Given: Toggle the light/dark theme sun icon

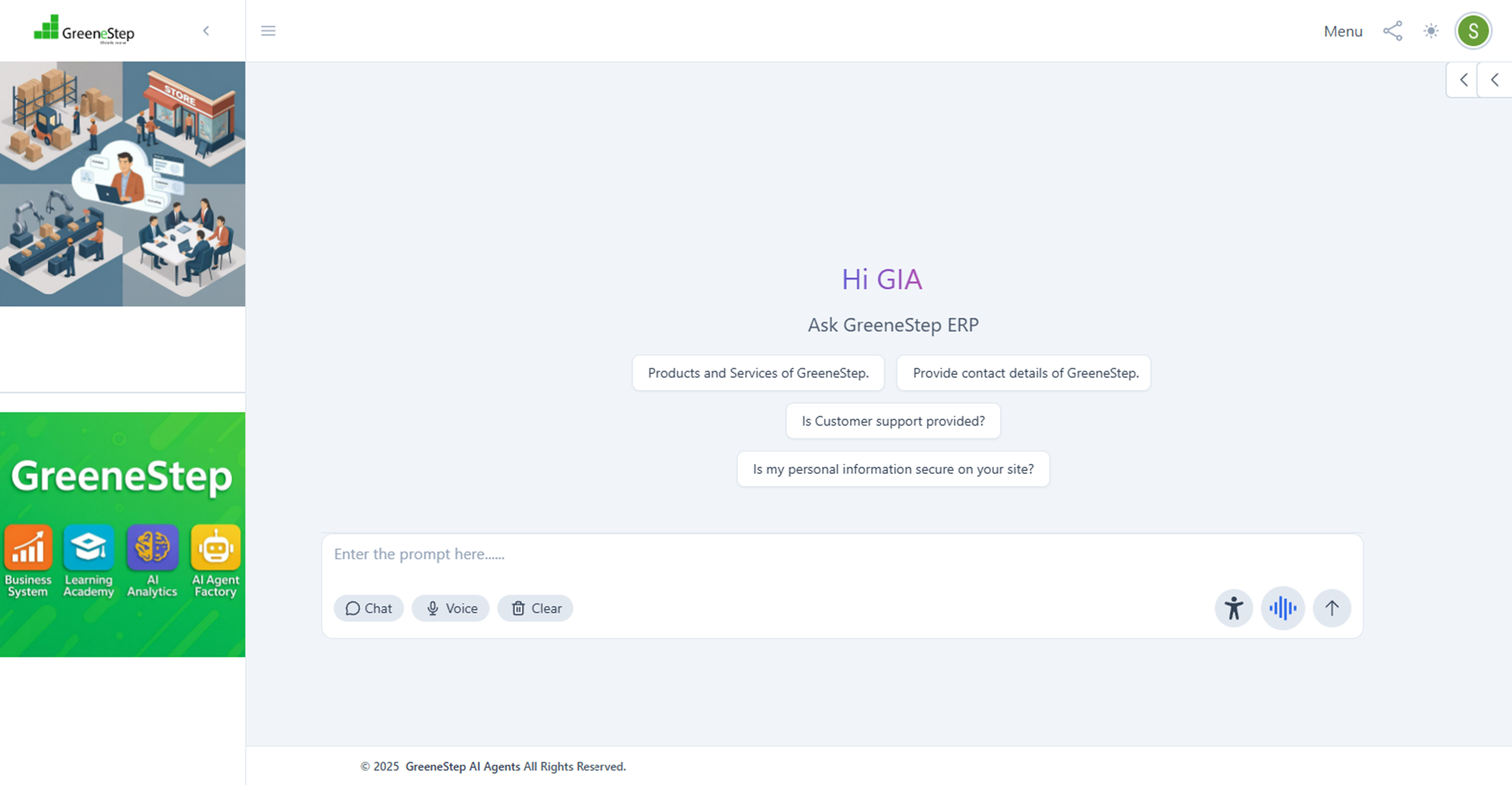Looking at the screenshot, I should tap(1431, 31).
